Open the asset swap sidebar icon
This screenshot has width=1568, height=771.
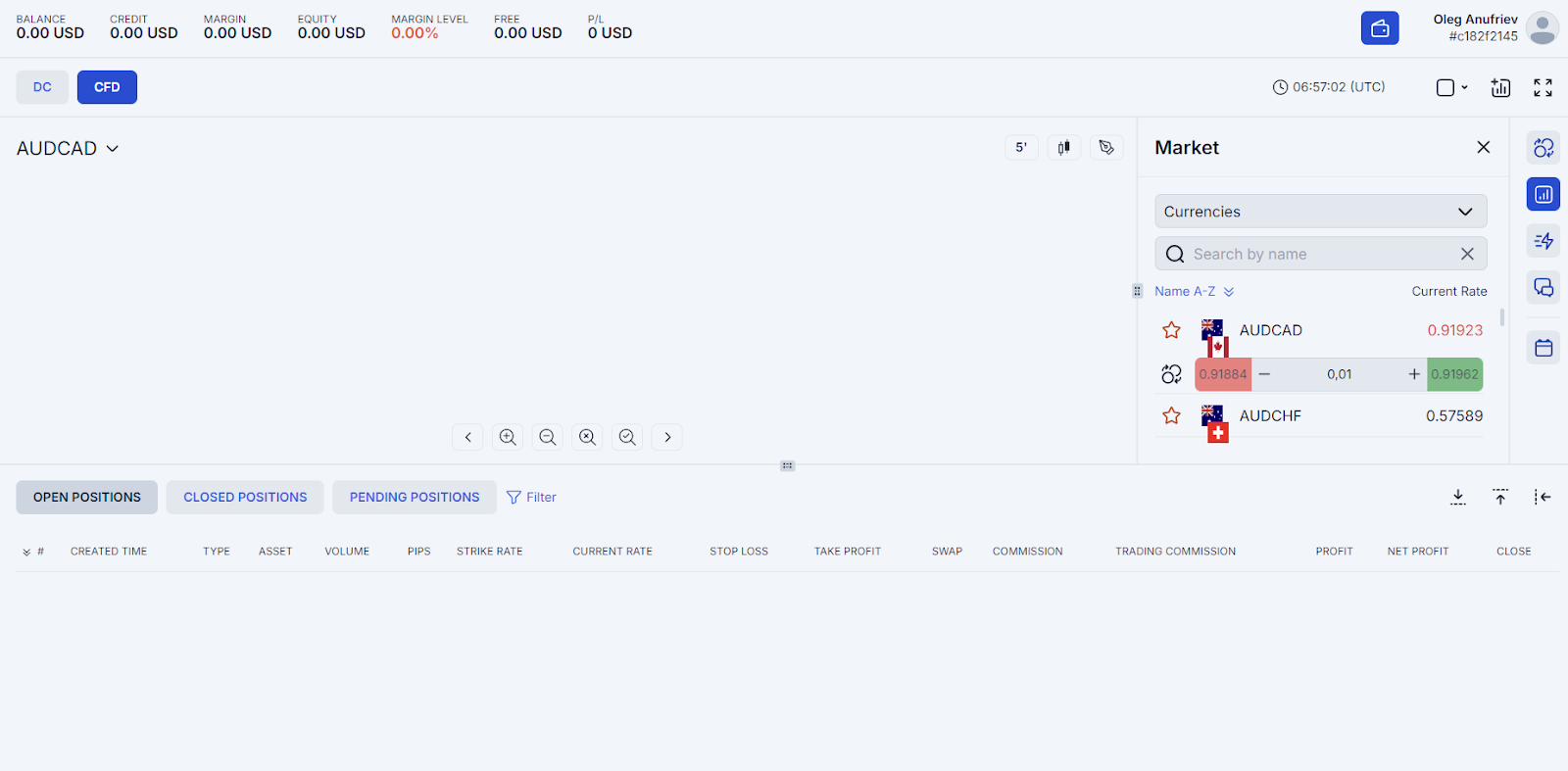[x=1543, y=148]
